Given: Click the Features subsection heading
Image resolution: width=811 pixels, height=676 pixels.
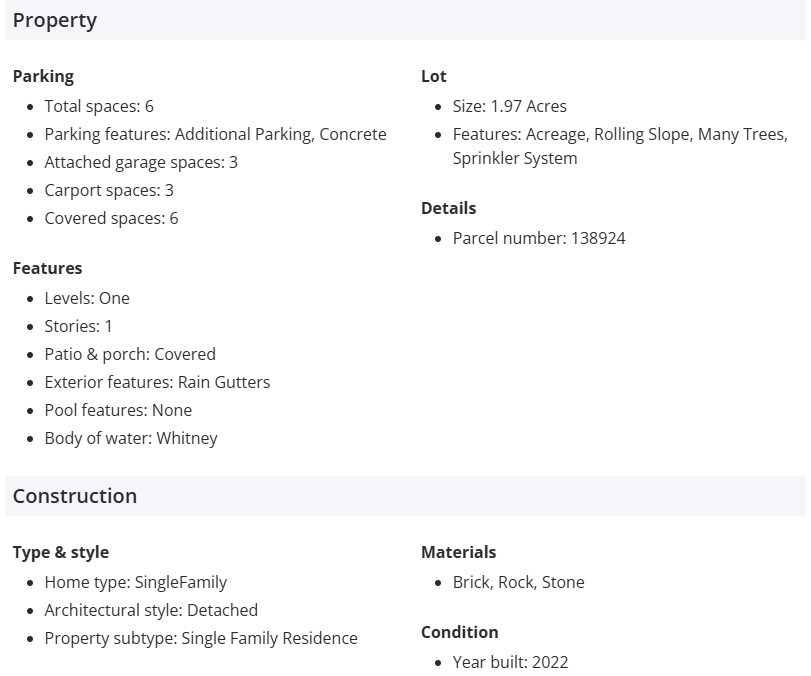Looking at the screenshot, I should pyautogui.click(x=47, y=268).
